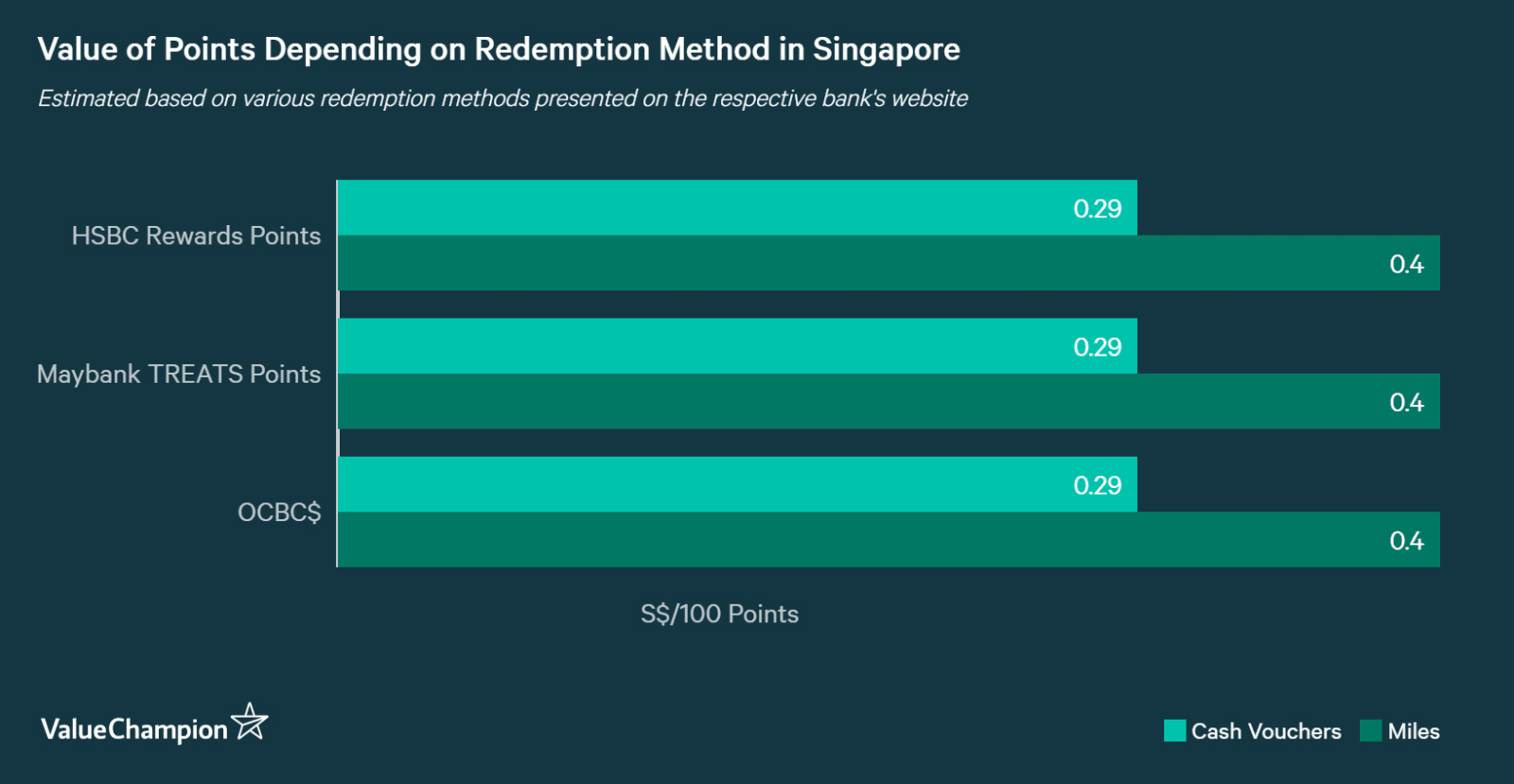Click the 0.4 value on OCBC$ miles bar
The height and width of the screenshot is (784, 1514).
[x=1406, y=540]
